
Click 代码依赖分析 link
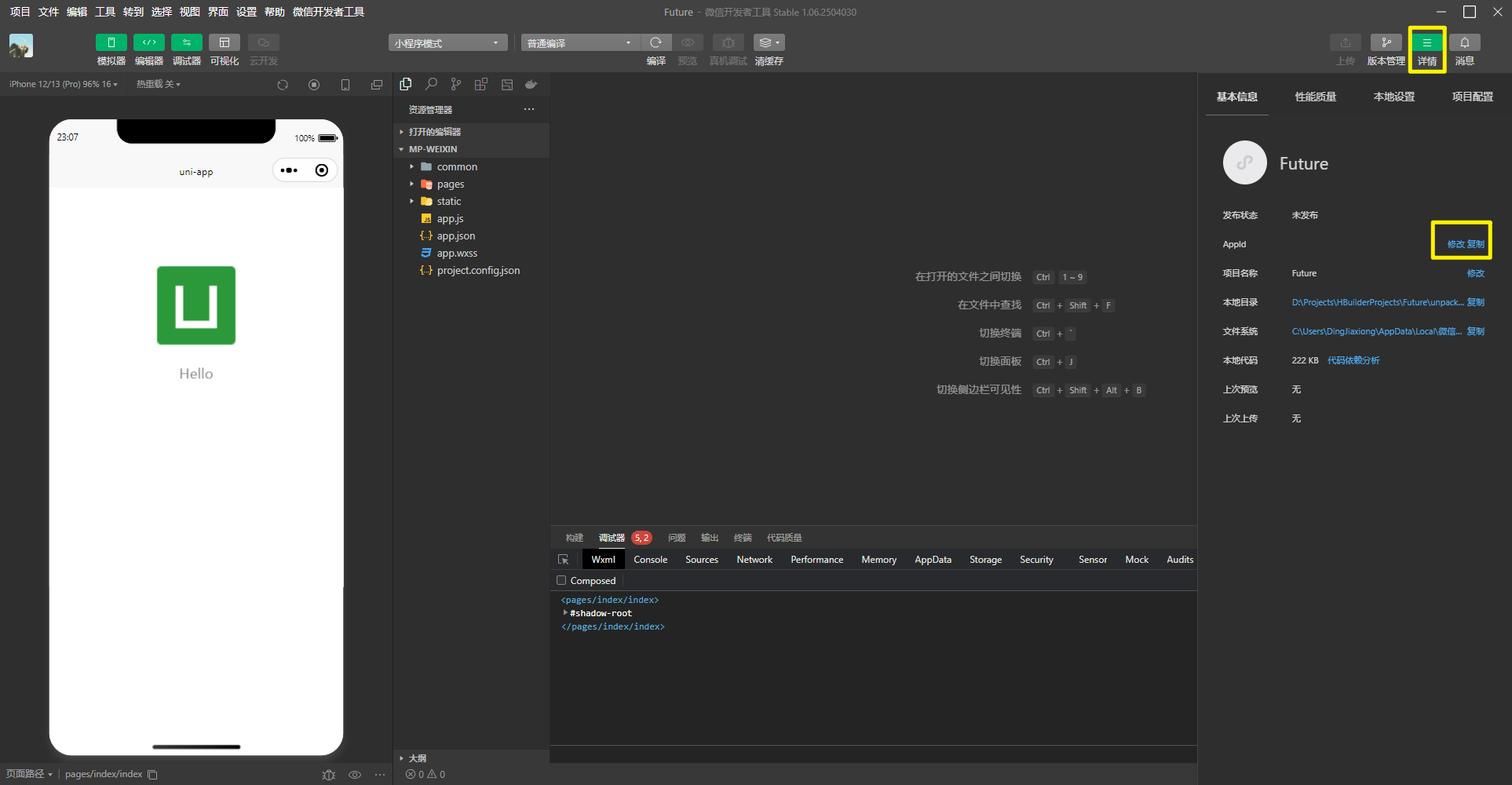coord(1353,360)
